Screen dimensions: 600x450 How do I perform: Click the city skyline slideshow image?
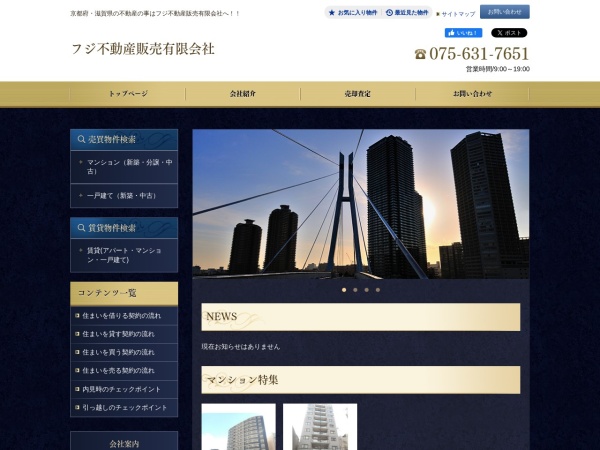coord(361,204)
